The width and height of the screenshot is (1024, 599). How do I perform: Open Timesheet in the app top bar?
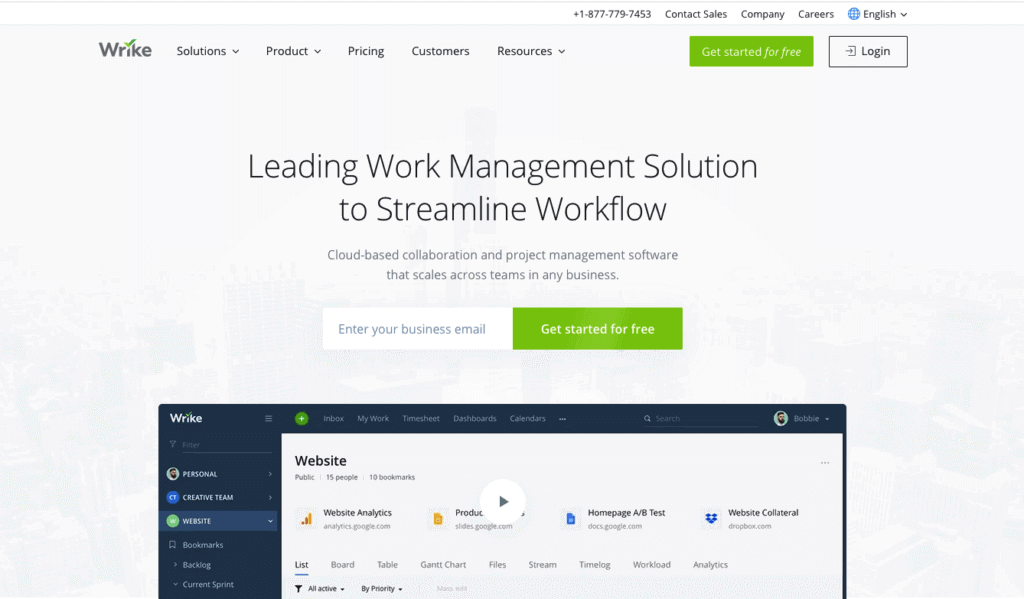click(421, 419)
